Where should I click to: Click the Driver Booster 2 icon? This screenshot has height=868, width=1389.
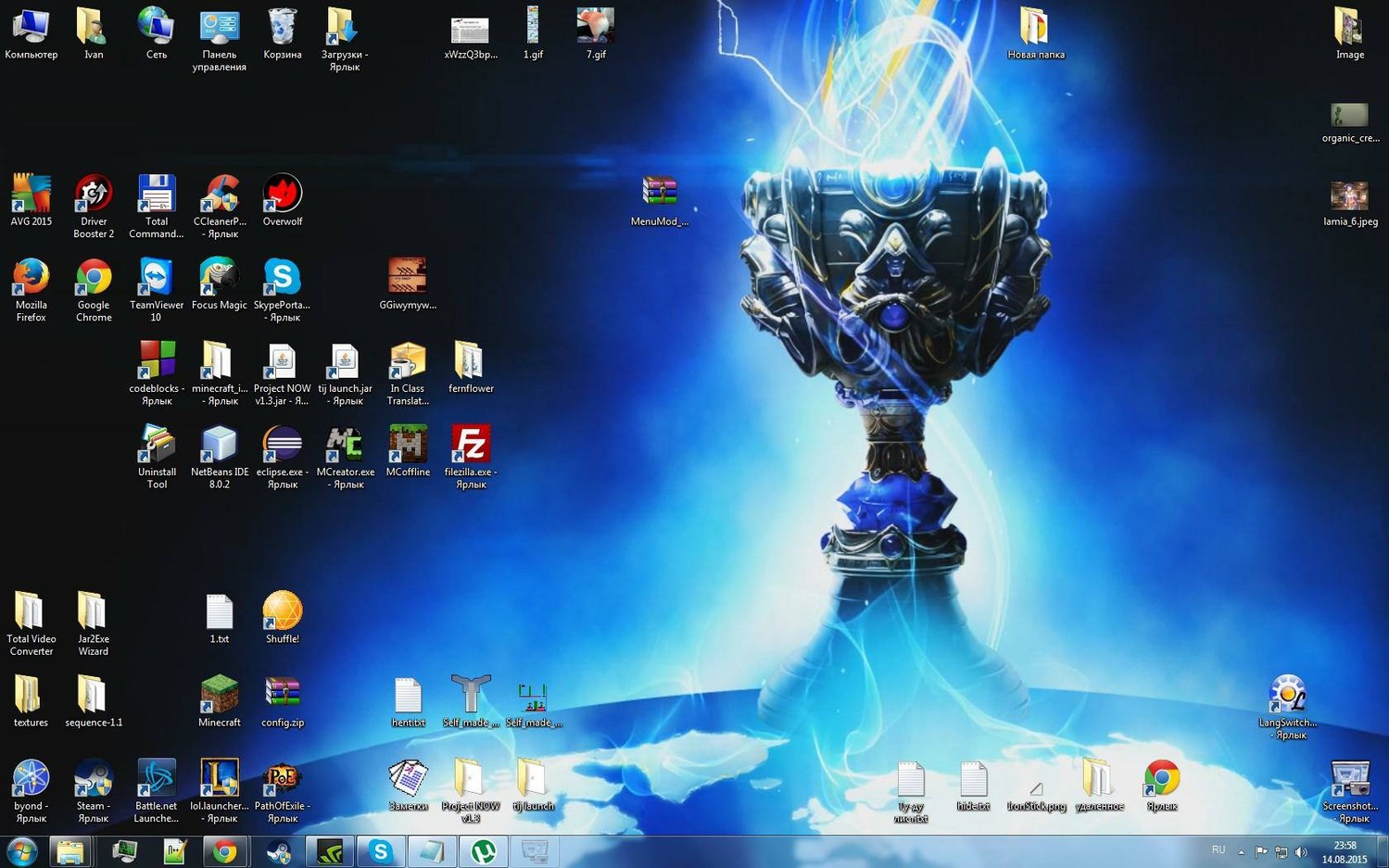pyautogui.click(x=94, y=195)
